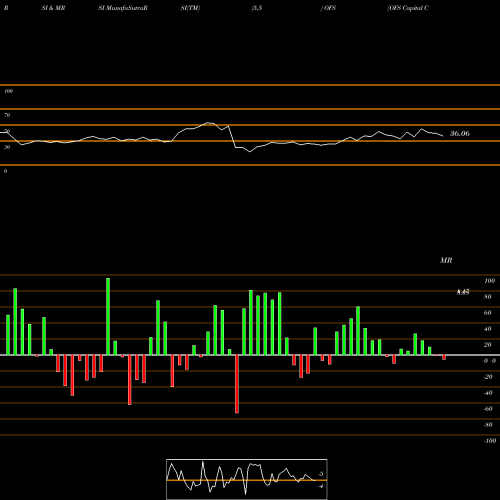Click the "(OFS Capital C" company name
The width and height of the screenshot is (500, 500).
(x=408, y=8)
